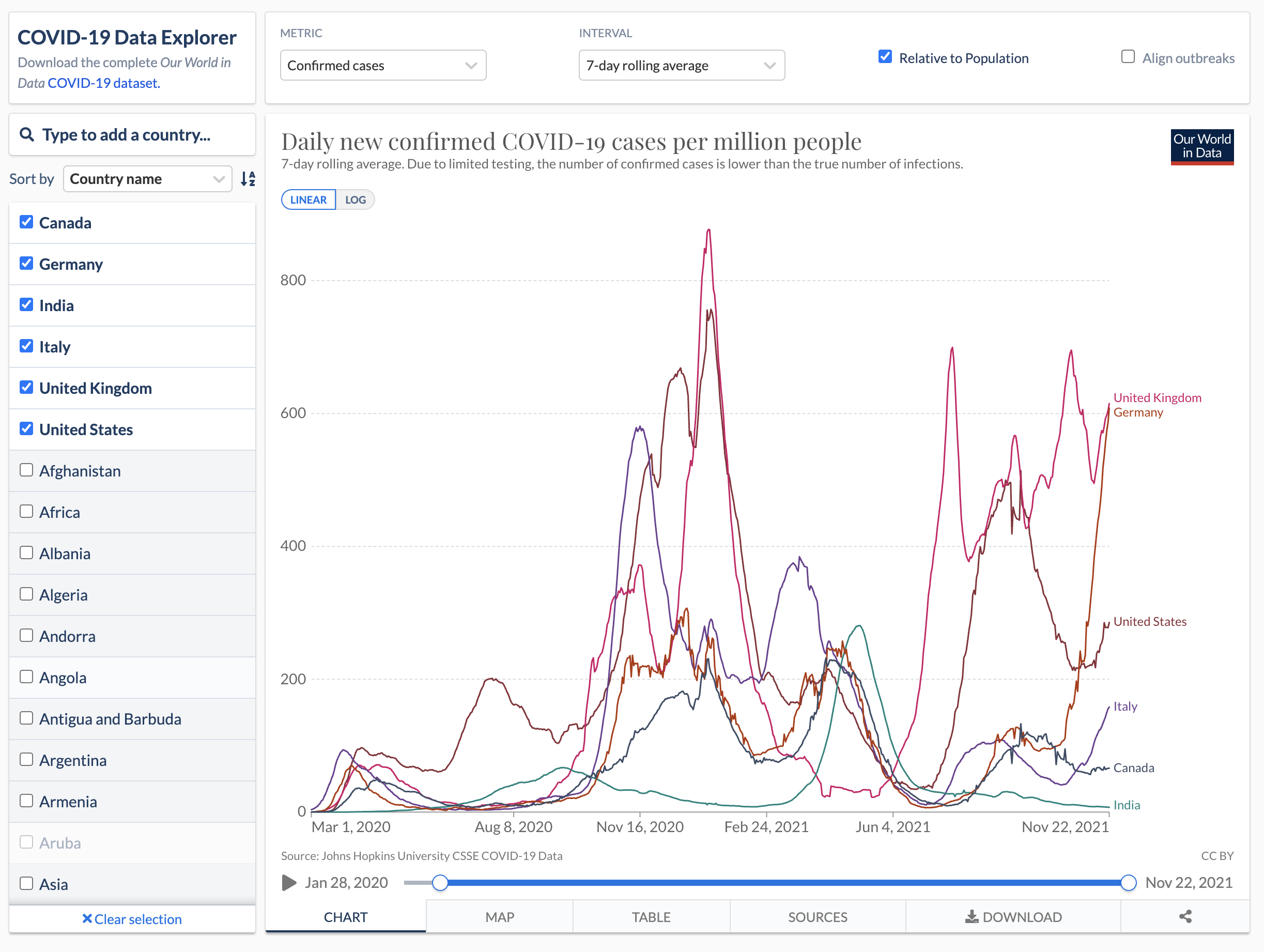Screen dimensions: 1264x952
Task: Open the COVID-19 dataset link
Action: (103, 83)
